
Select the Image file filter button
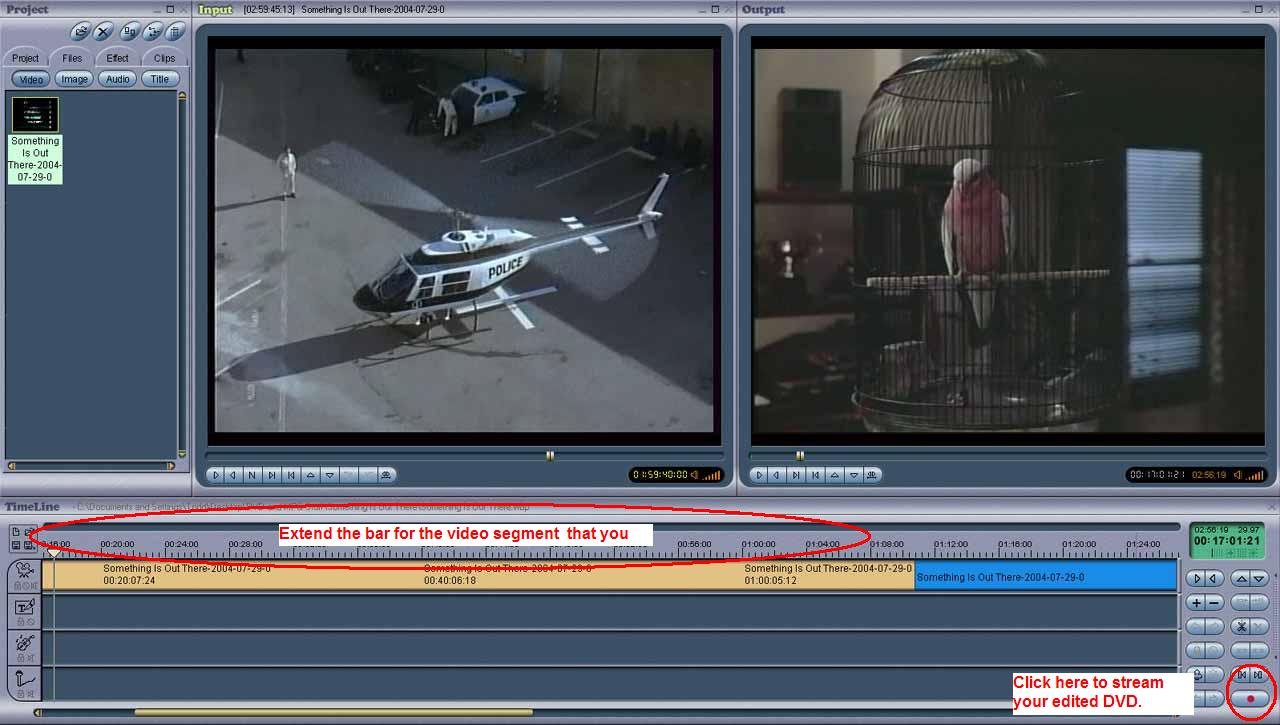tap(74, 79)
